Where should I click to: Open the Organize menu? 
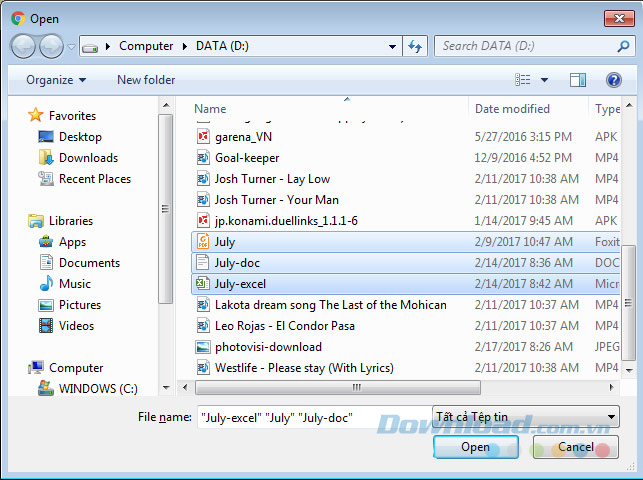[x=56, y=80]
